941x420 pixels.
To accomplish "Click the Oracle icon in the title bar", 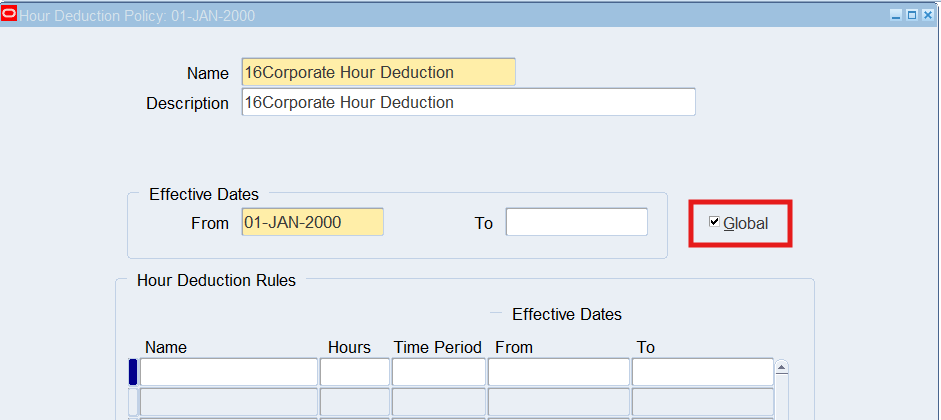I will pyautogui.click(x=10, y=14).
